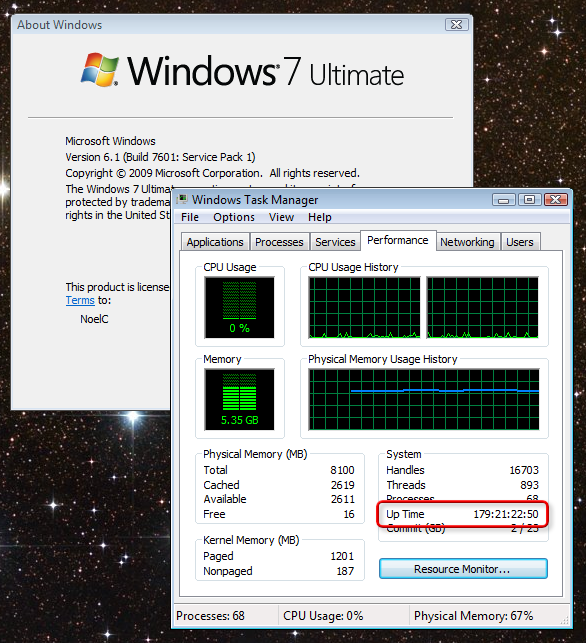Open the View menu in Task Manager
The image size is (586, 643).
pos(281,217)
